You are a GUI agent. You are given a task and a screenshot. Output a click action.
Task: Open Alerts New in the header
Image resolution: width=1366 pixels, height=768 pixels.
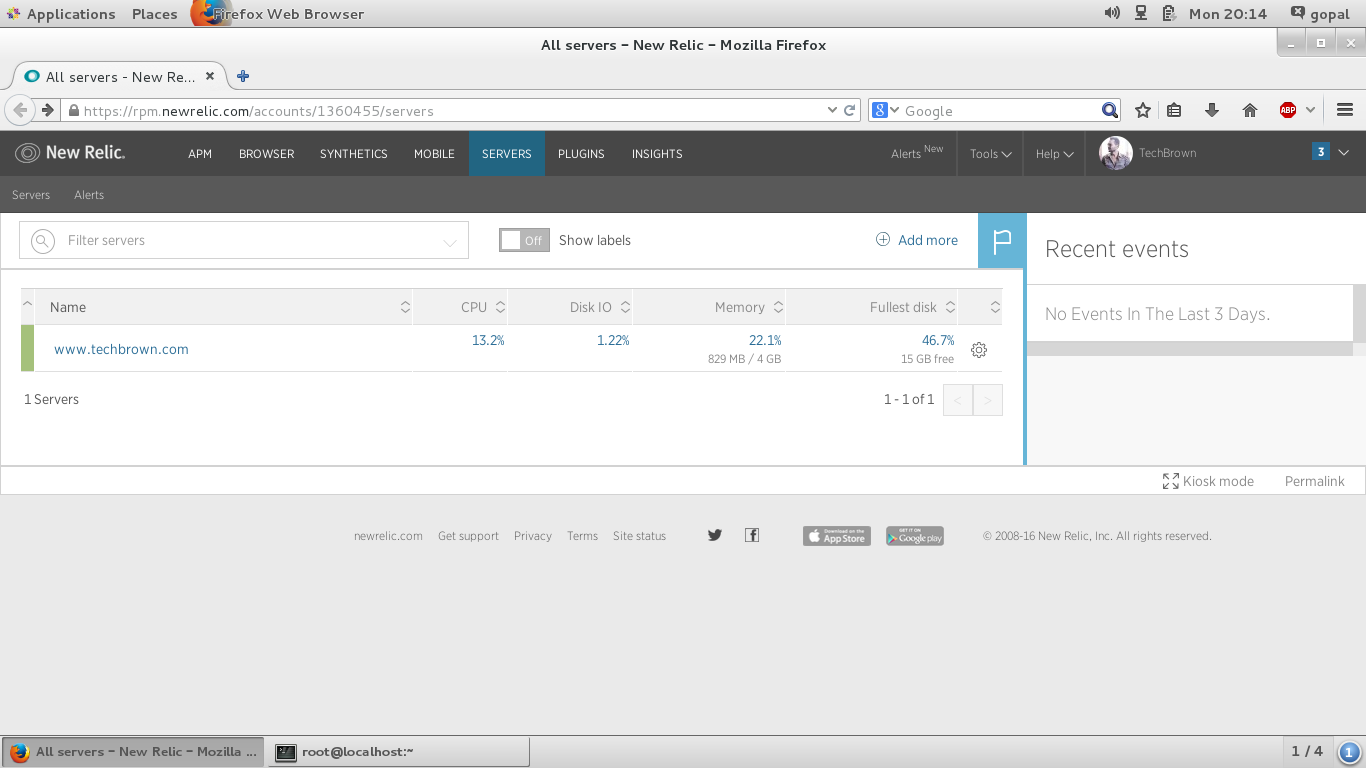(917, 153)
